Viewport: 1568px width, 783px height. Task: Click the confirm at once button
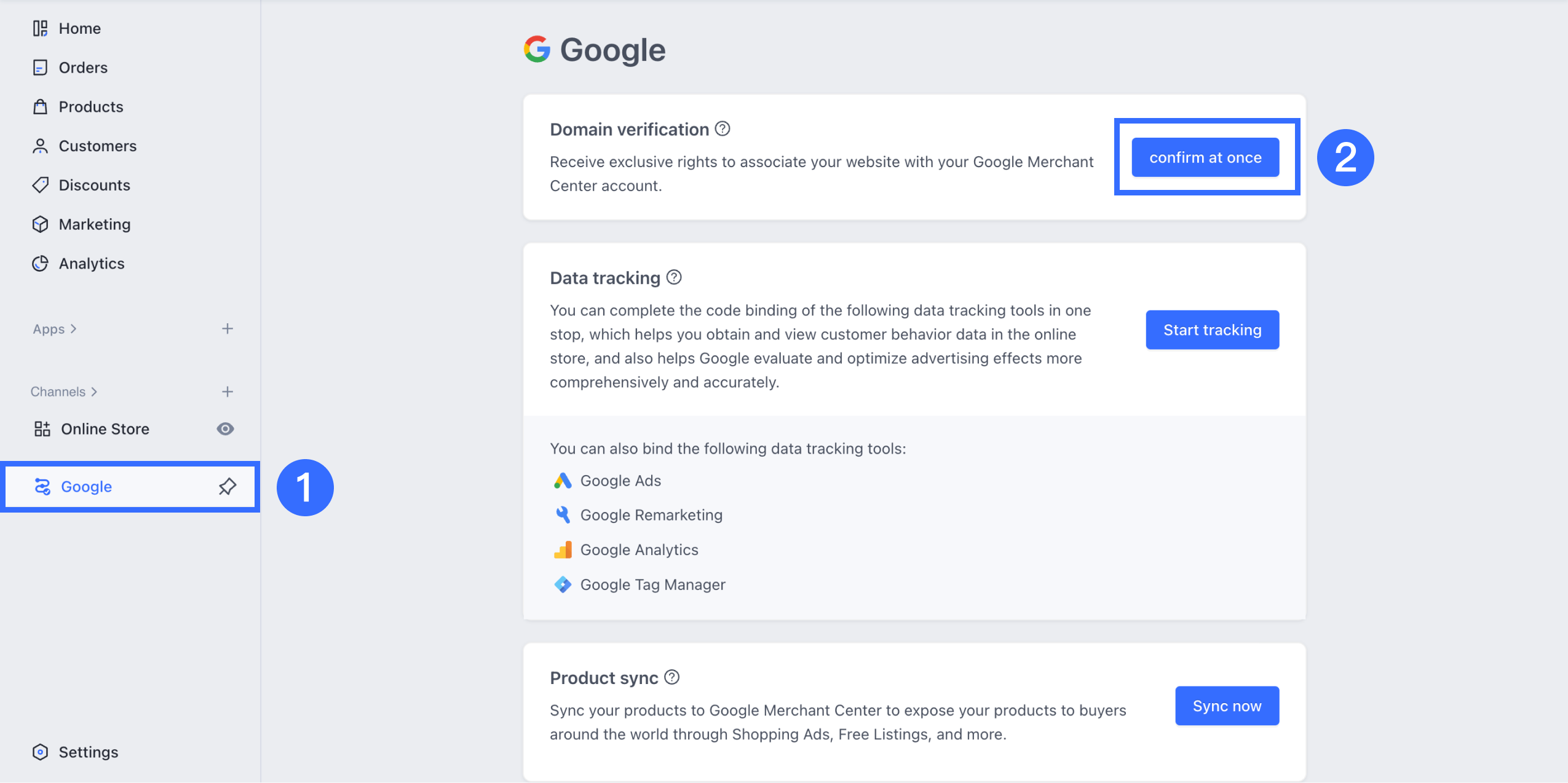[1205, 157]
